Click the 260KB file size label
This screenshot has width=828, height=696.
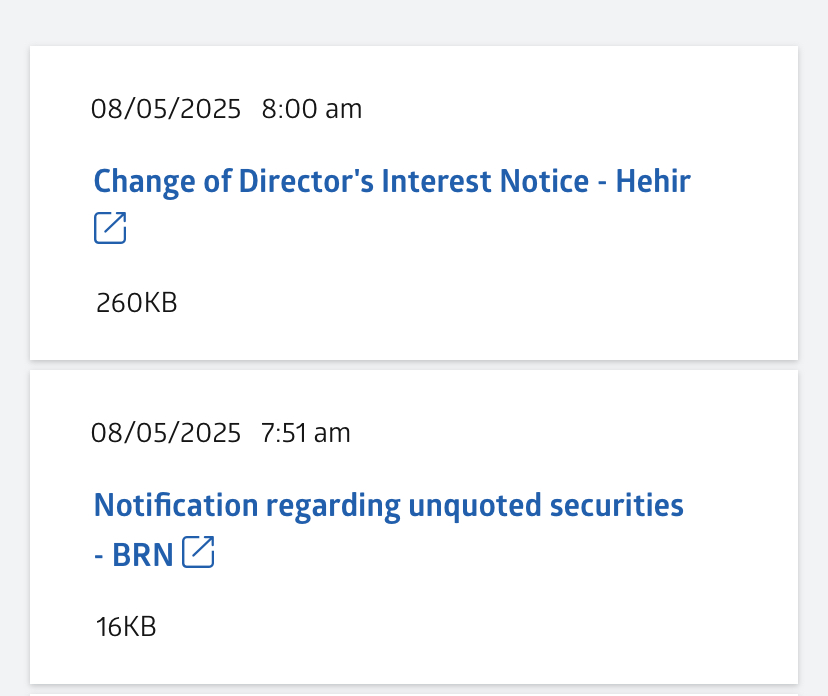point(136,303)
